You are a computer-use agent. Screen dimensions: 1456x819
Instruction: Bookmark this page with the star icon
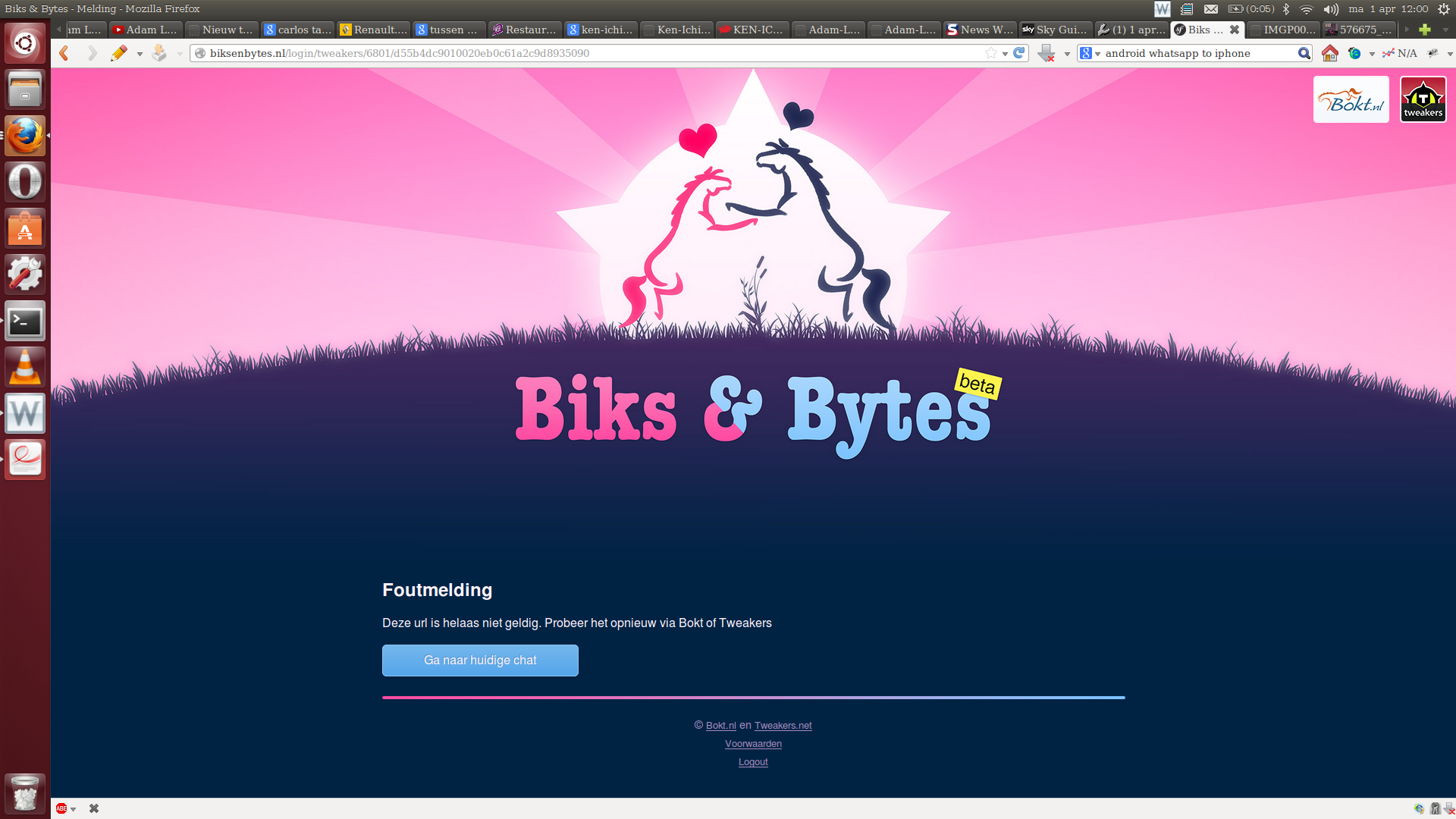tap(990, 53)
